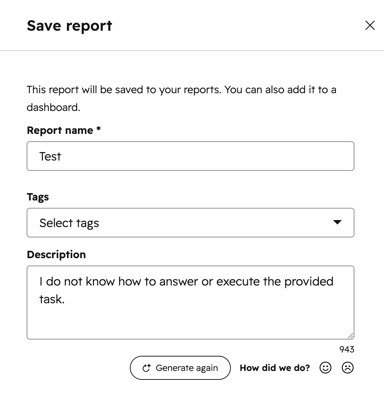This screenshot has width=384, height=395.
Task: Click the 'Description' label
Action: pyautogui.click(x=56, y=255)
